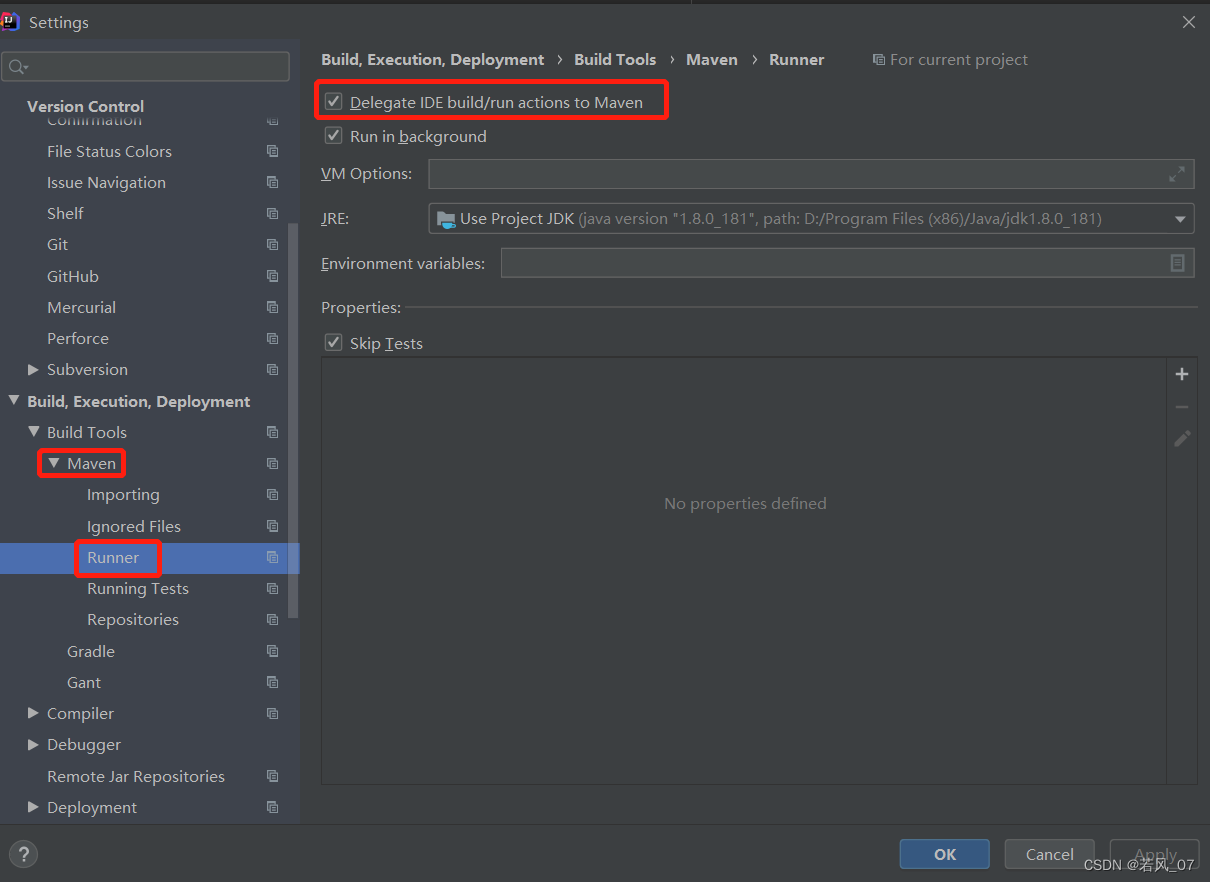This screenshot has width=1210, height=882.
Task: Select the Gradle settings page
Action: coord(91,651)
